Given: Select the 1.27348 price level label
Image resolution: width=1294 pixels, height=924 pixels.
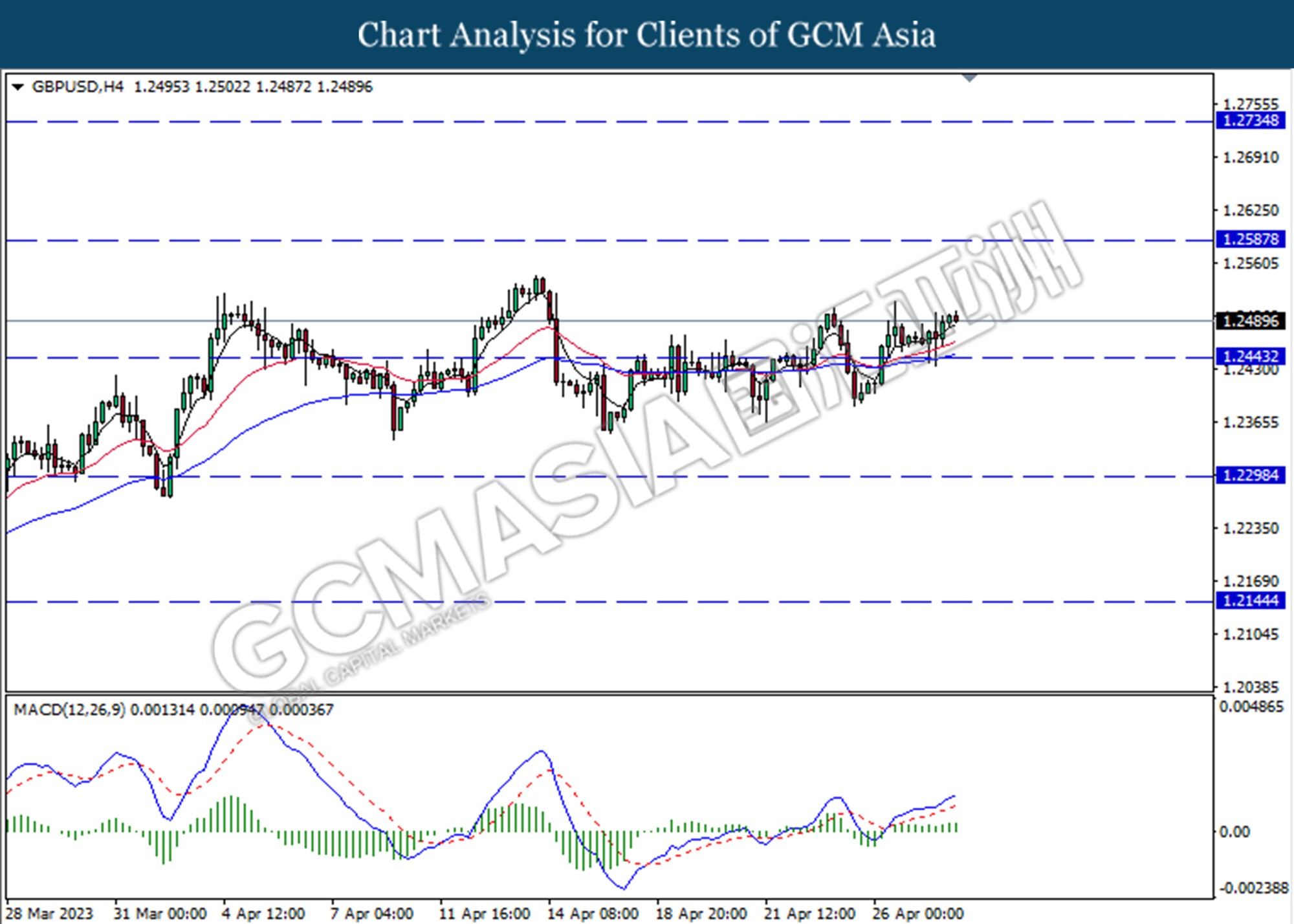Looking at the screenshot, I should 1250,120.
